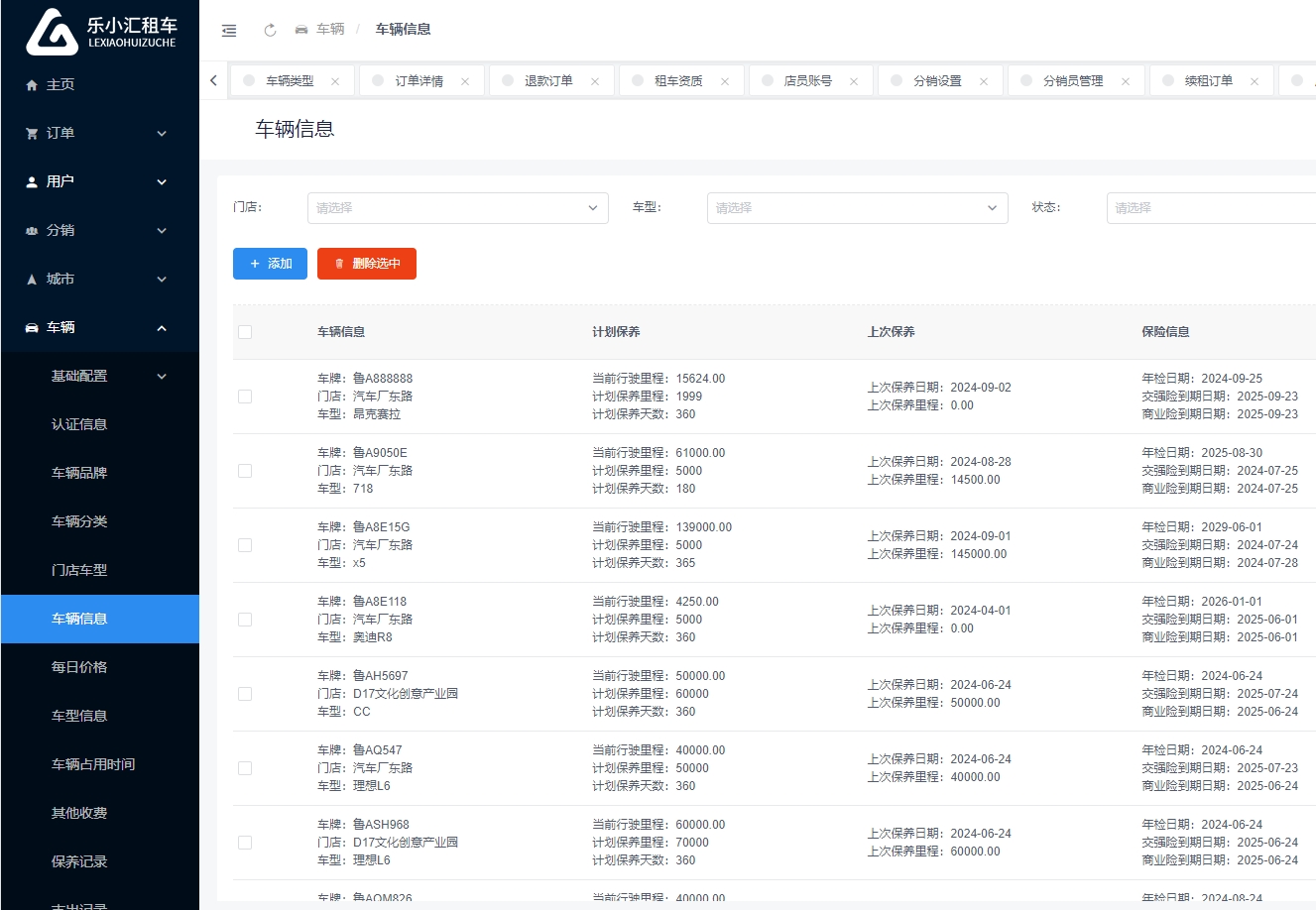
Task: Tick the select-all header checkbox
Action: pyautogui.click(x=245, y=332)
